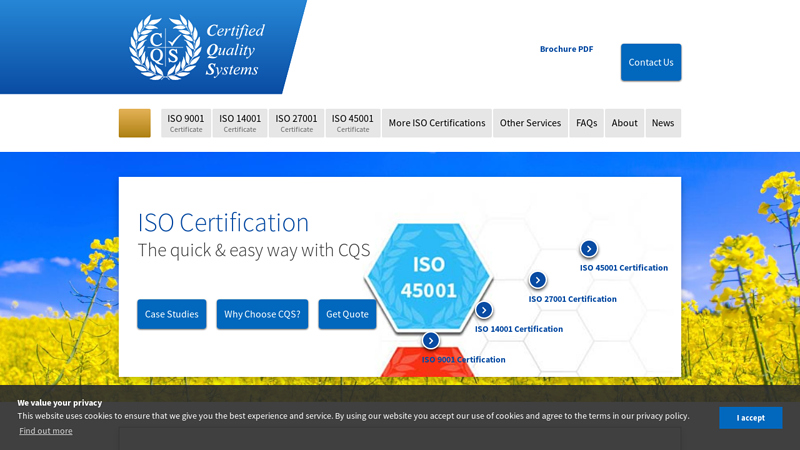Open More ISO Certifications menu
800x450 pixels.
tap(437, 123)
